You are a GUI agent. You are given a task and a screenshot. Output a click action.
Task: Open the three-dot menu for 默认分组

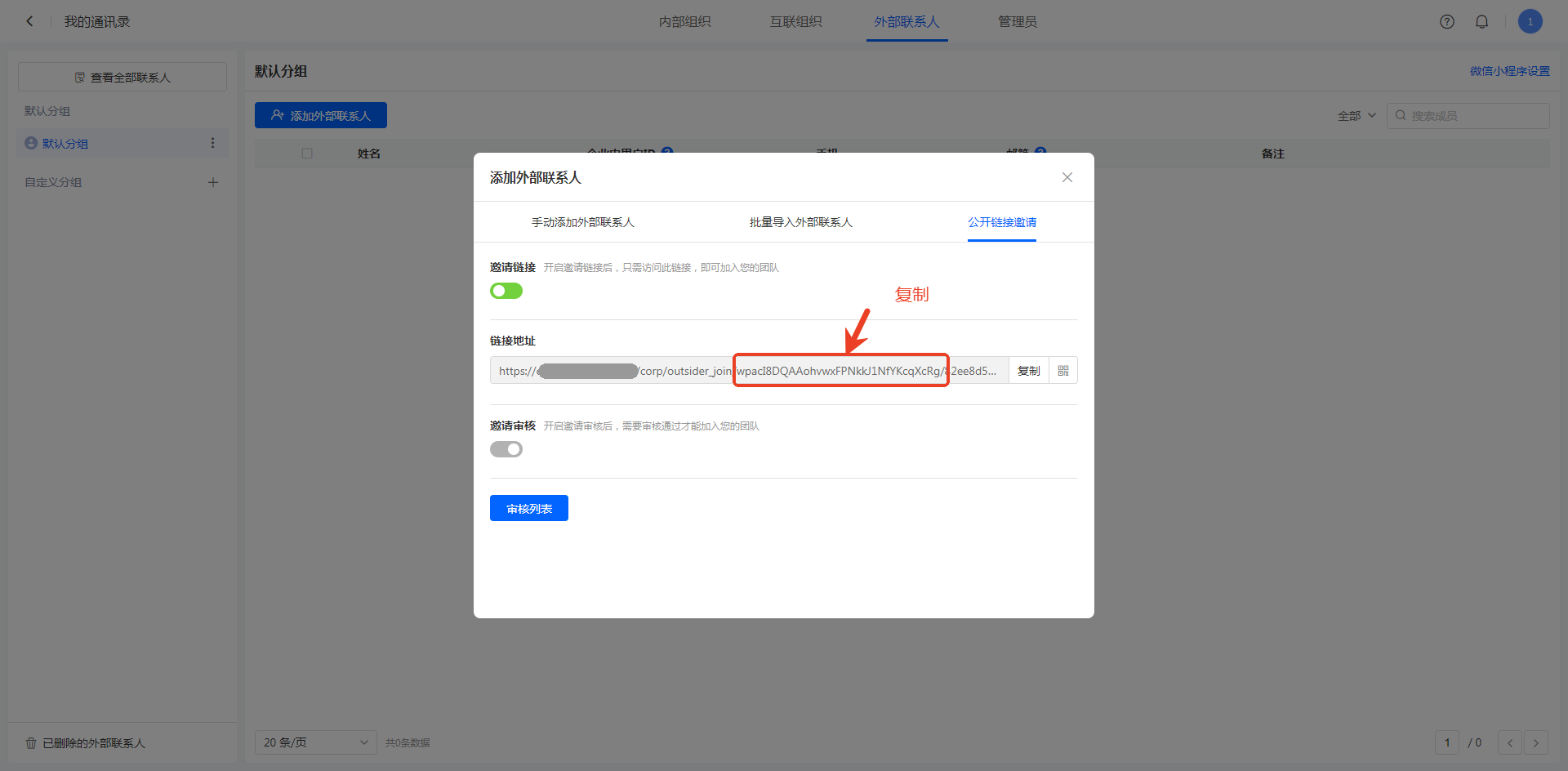[x=212, y=143]
